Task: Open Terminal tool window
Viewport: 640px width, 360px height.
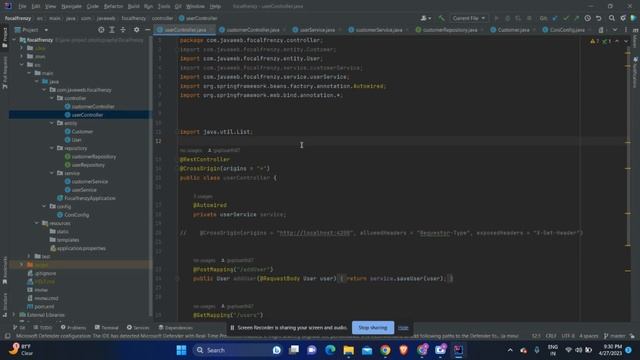Action: click(x=107, y=328)
